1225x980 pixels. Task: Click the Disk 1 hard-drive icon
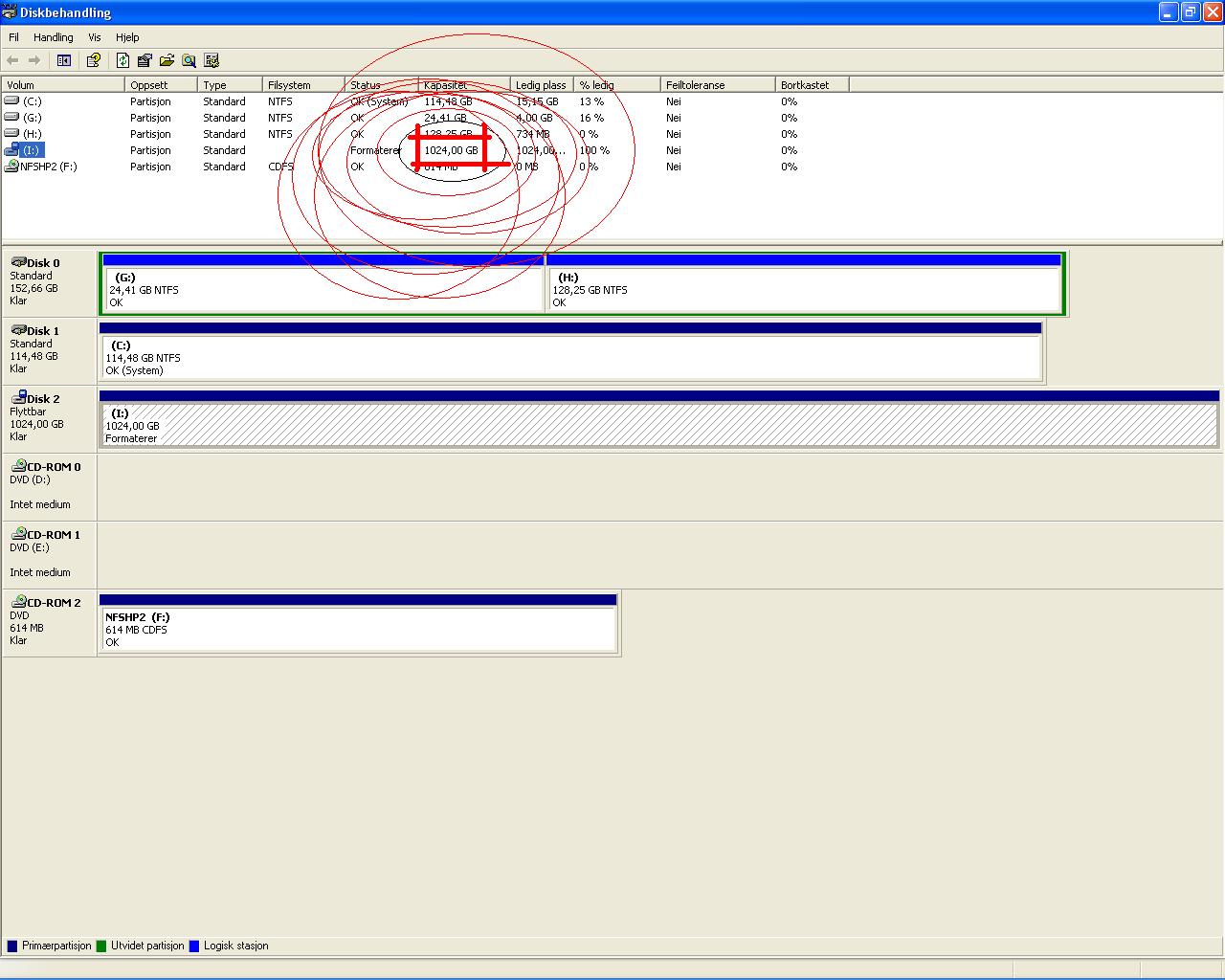click(x=18, y=329)
